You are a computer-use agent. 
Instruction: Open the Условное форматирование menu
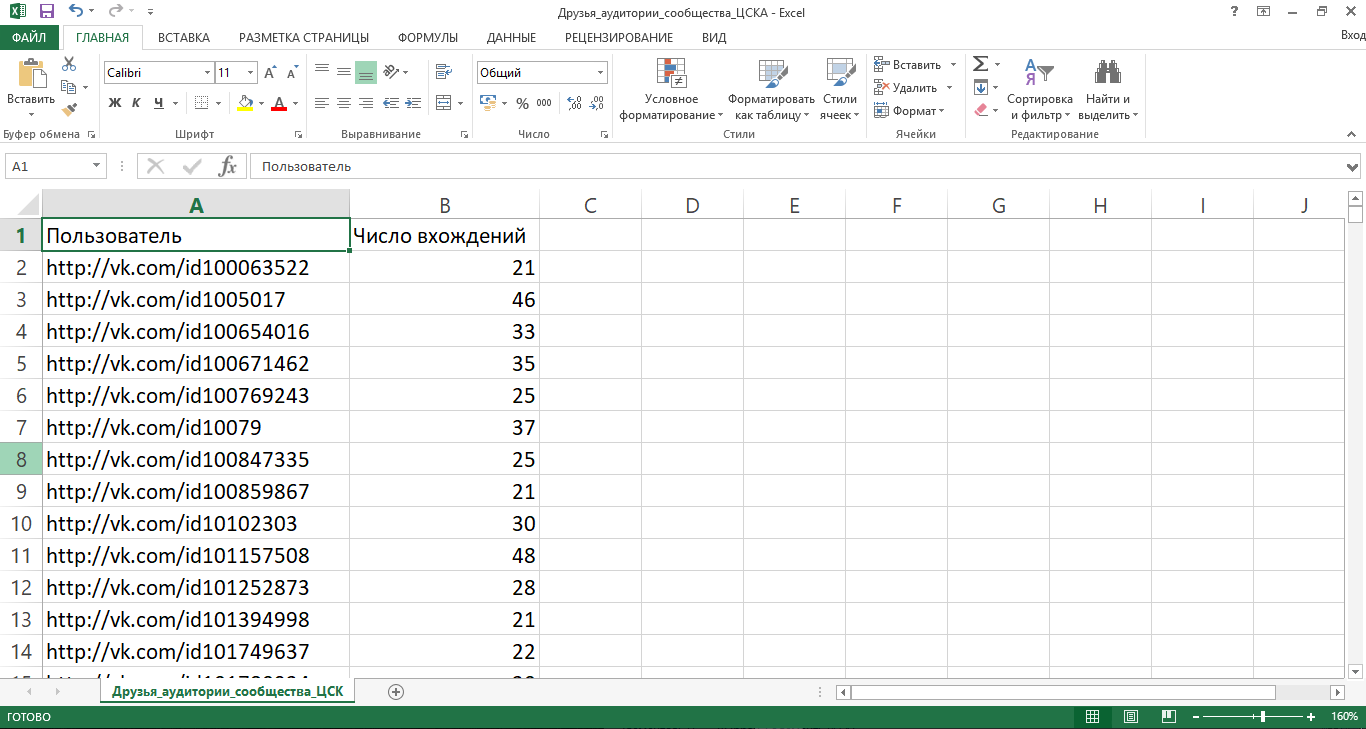tap(671, 89)
